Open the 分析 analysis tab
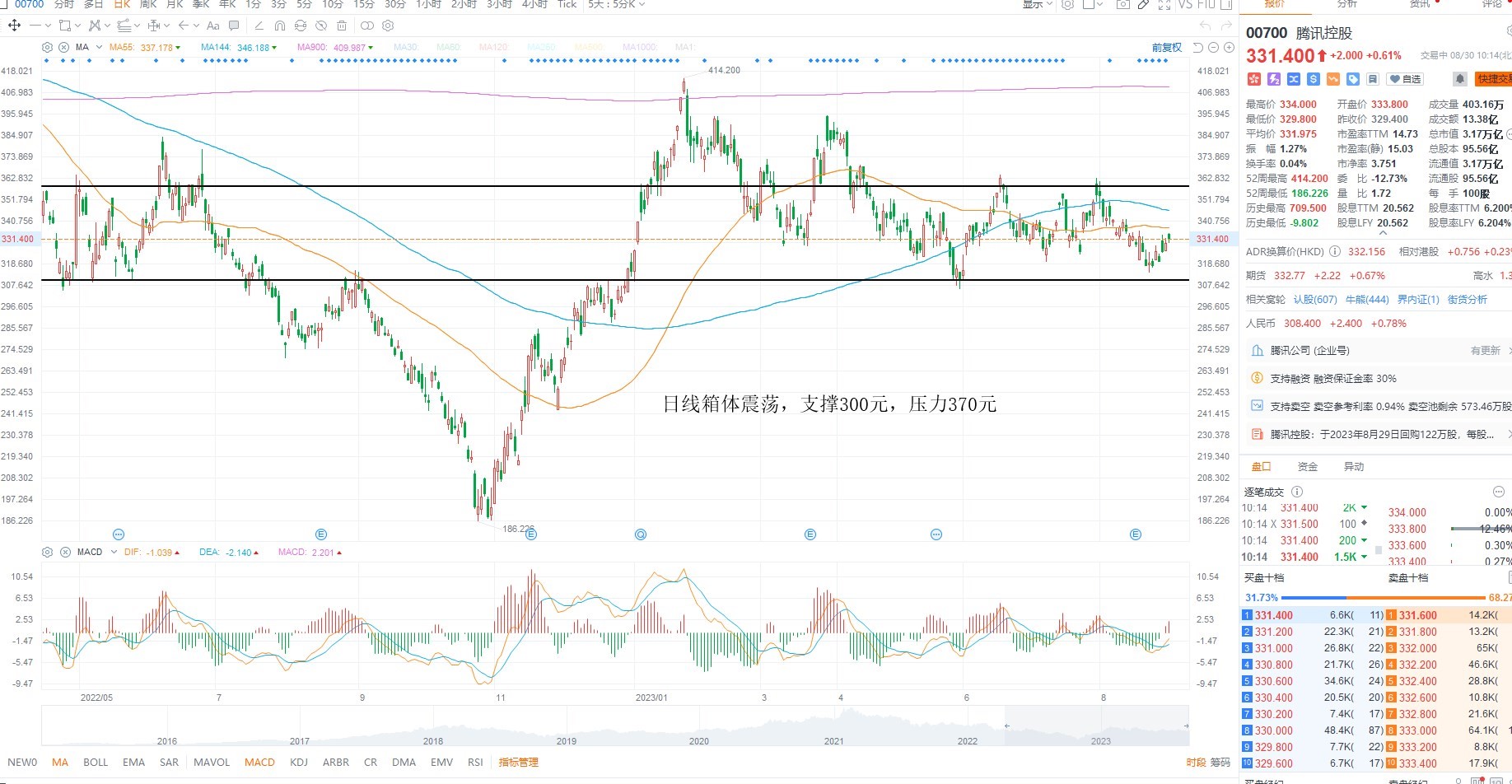 [1346, 4]
